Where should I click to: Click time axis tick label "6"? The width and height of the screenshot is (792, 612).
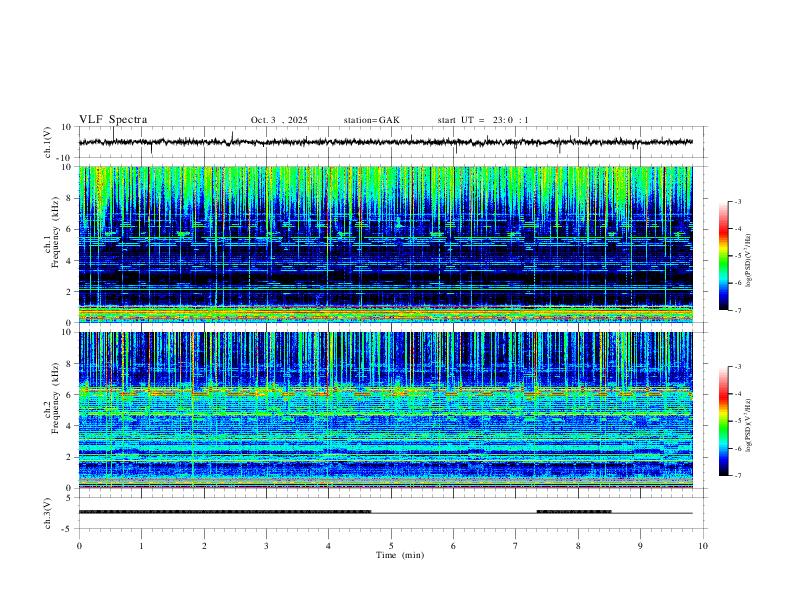[x=453, y=546]
